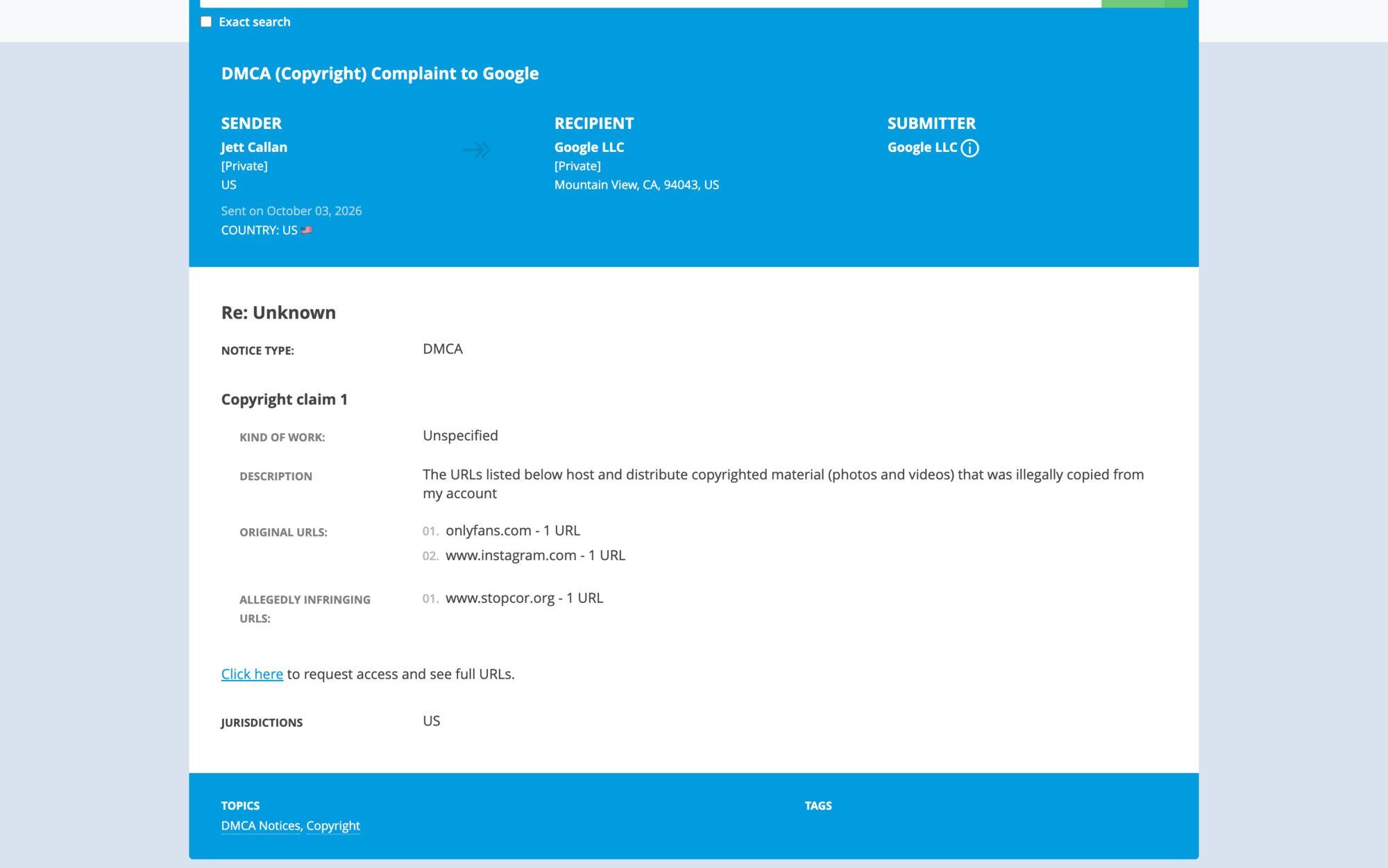The width and height of the screenshot is (1388, 868).
Task: Click the ORIGINAL URLS label
Action: (283, 532)
